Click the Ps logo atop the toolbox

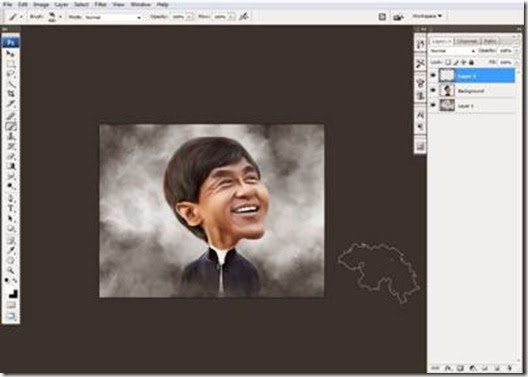click(x=10, y=42)
